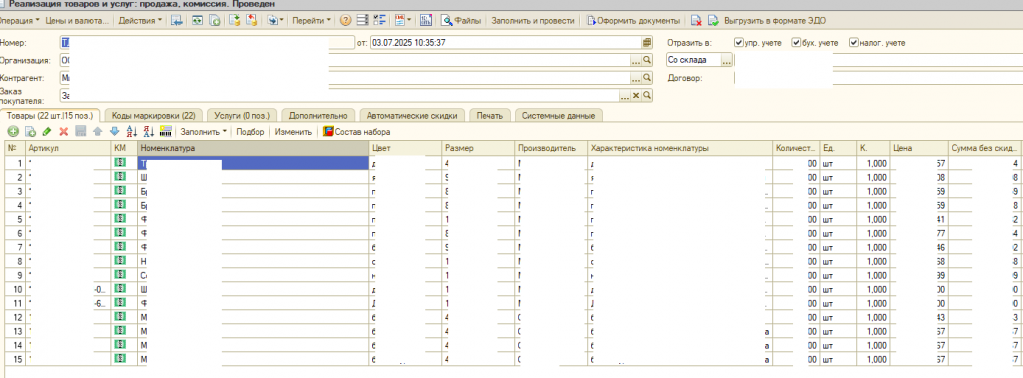Image resolution: width=1023 pixels, height=378 pixels.
Task: Click the first toolbar icon after the Действия menu
Action: pyautogui.click(x=177, y=20)
